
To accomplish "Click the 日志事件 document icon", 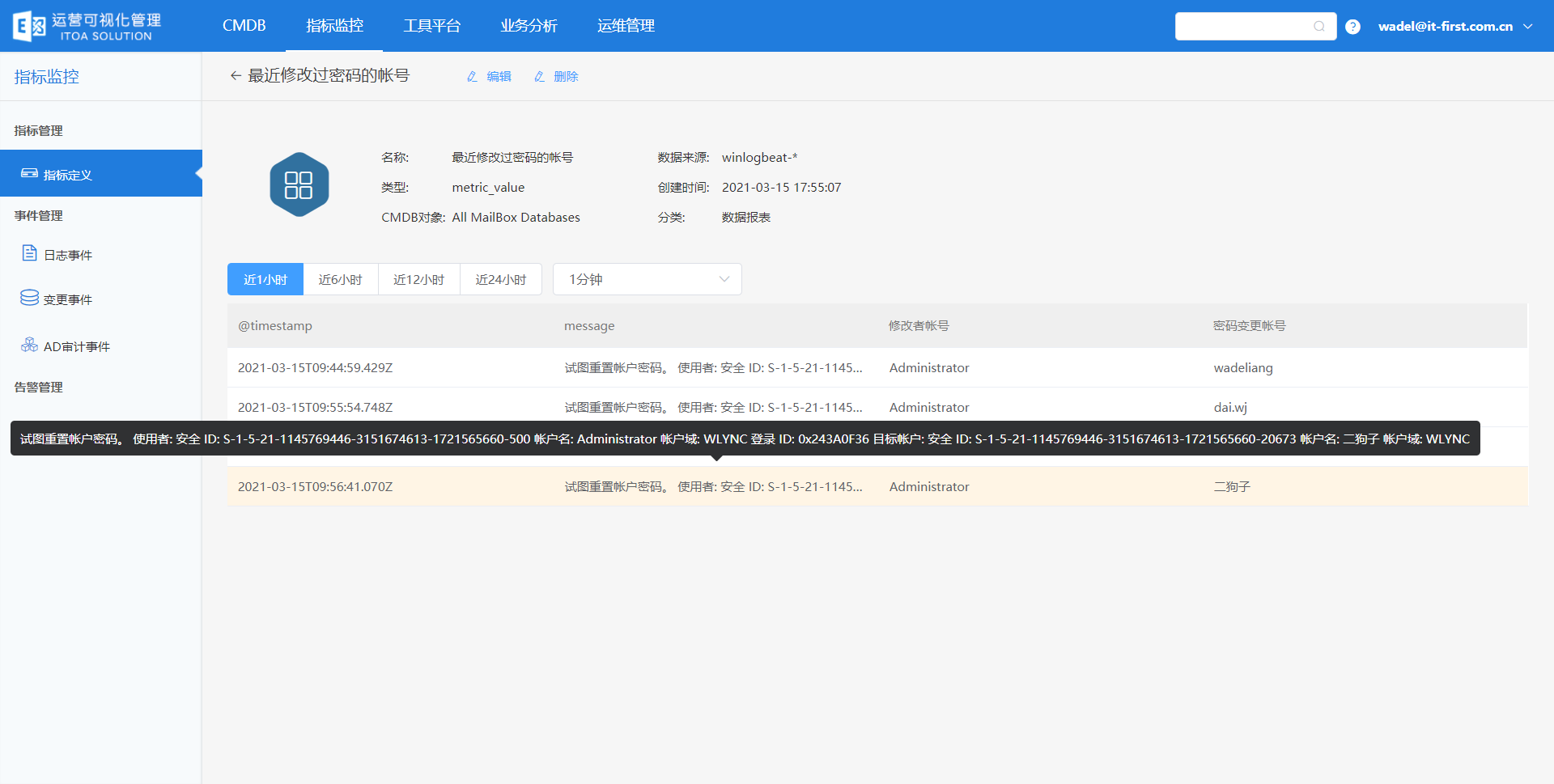I will (x=29, y=253).
